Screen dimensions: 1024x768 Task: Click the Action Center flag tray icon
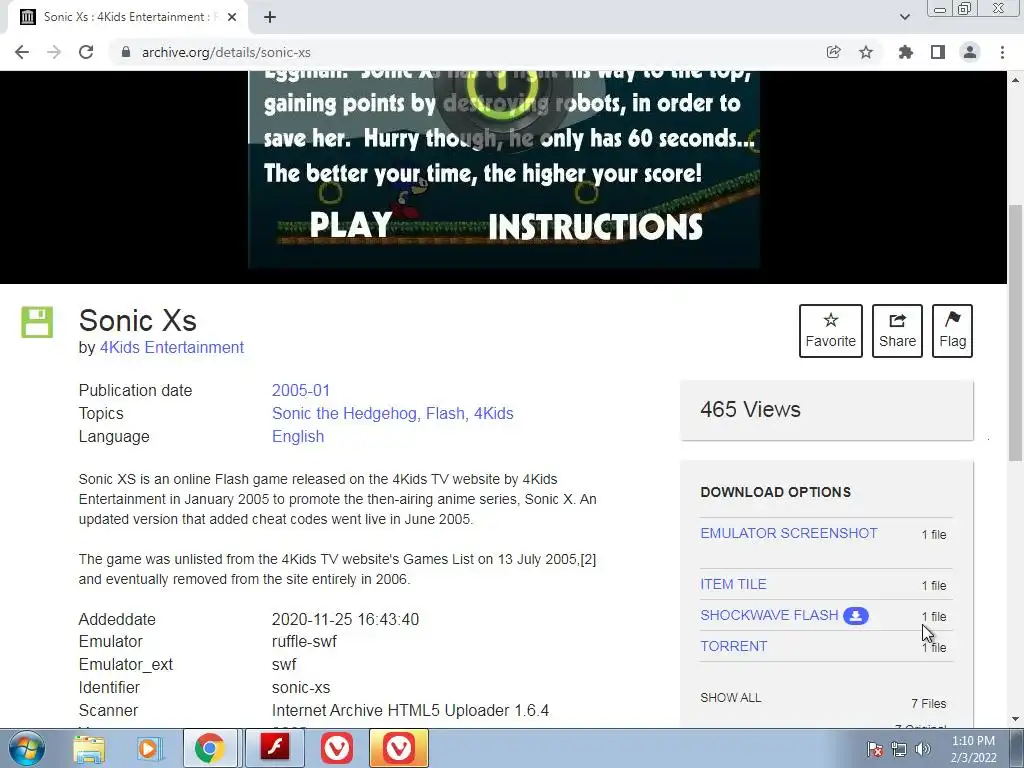pos(874,749)
